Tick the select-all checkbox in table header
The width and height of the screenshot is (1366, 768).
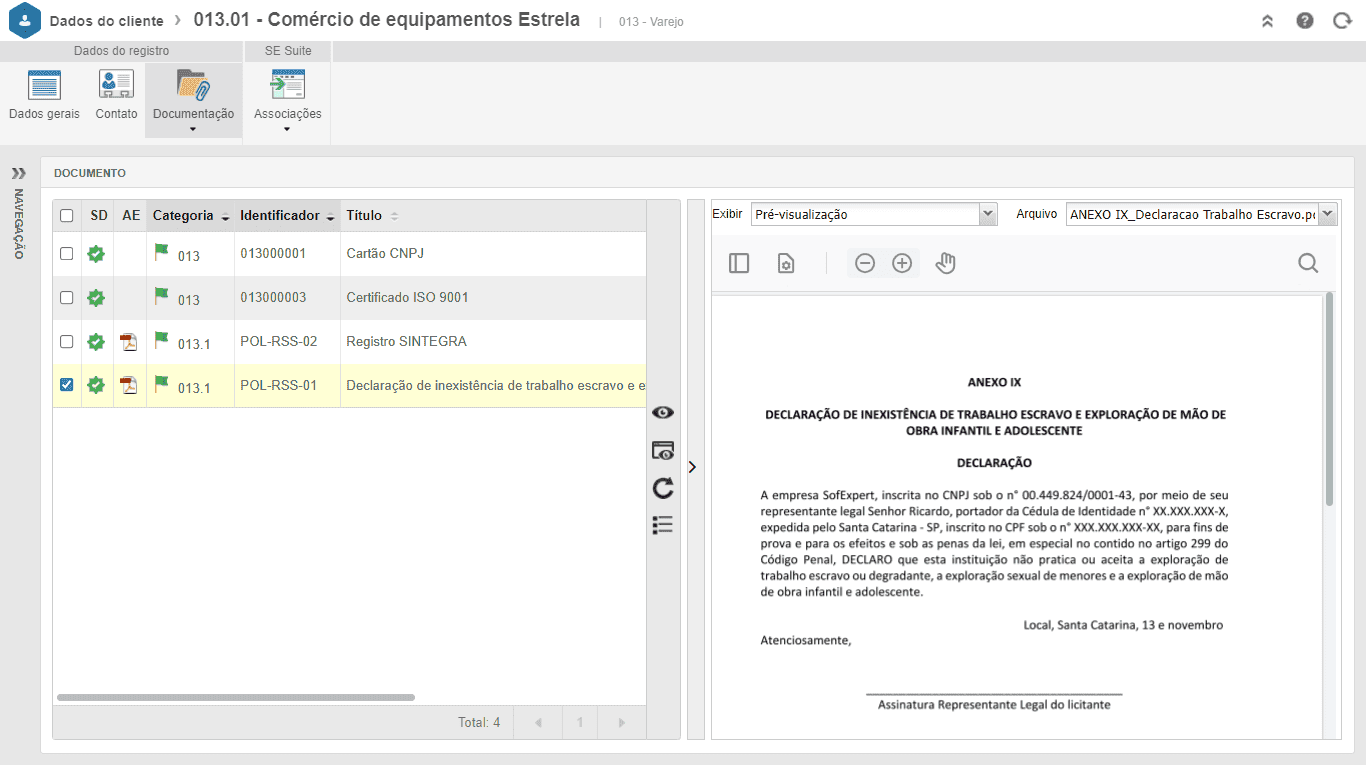(x=67, y=216)
